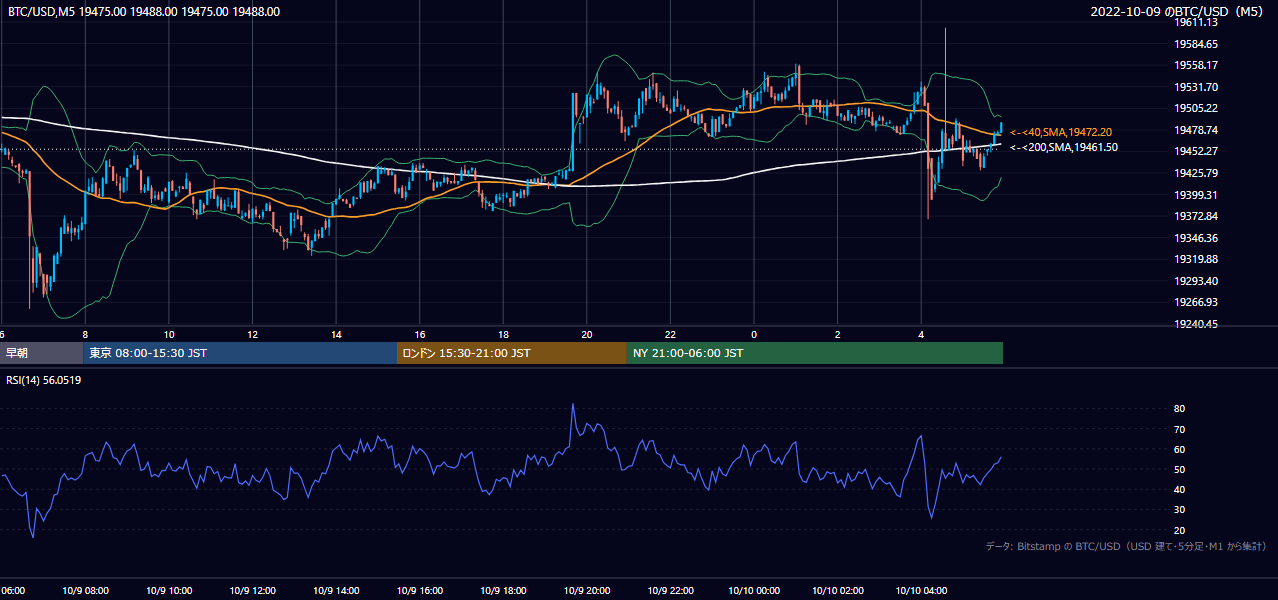This screenshot has width=1278, height=600.
Task: Click hour tick 16 under price chart
Action: tap(419, 334)
